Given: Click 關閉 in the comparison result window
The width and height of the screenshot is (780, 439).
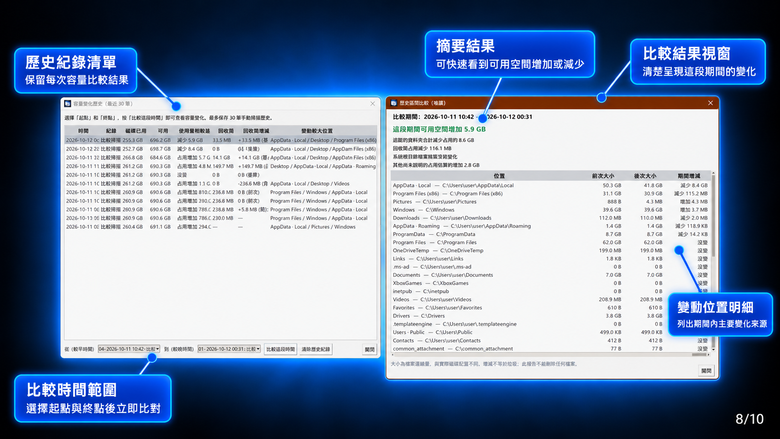Looking at the screenshot, I should coord(706,371).
